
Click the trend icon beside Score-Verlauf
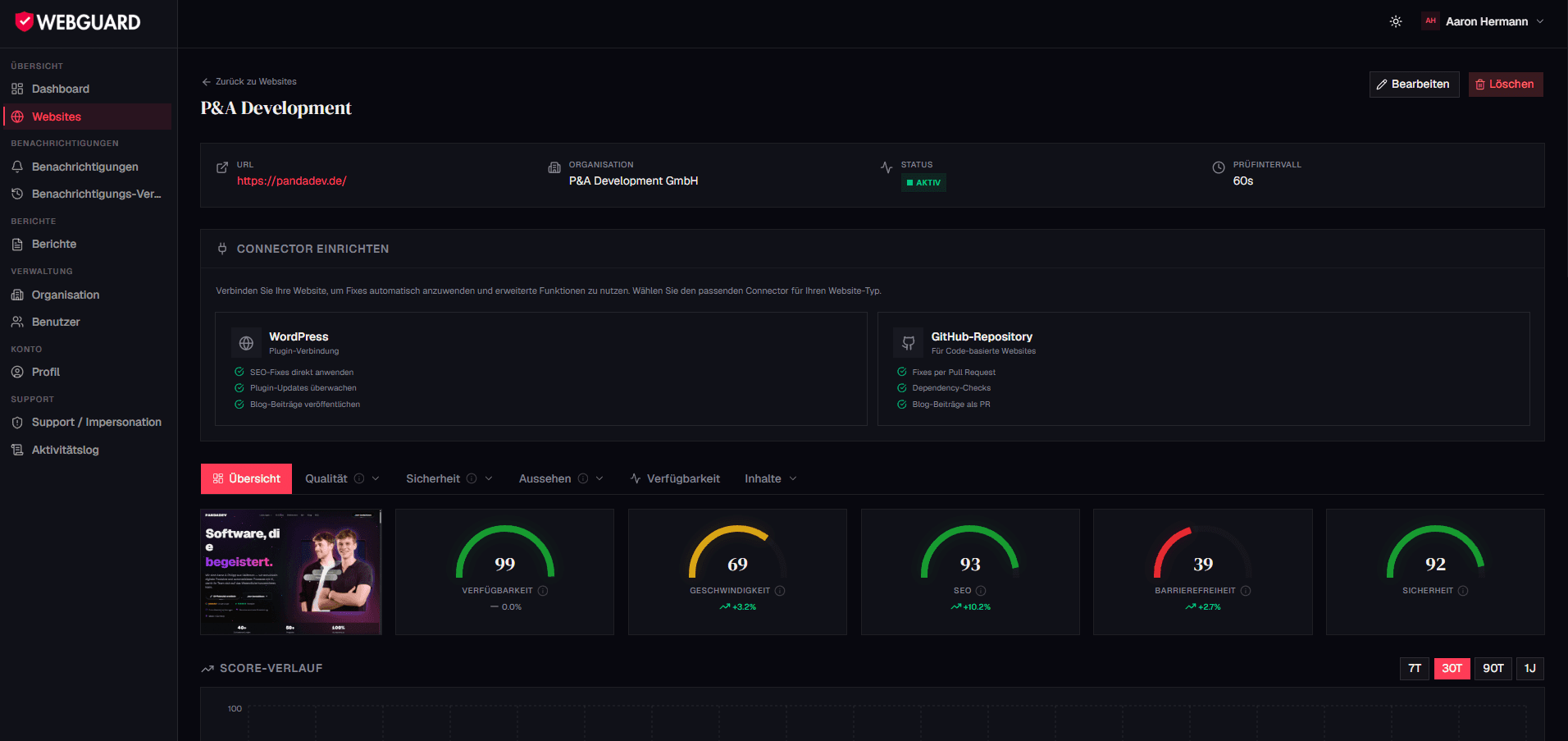(x=207, y=669)
